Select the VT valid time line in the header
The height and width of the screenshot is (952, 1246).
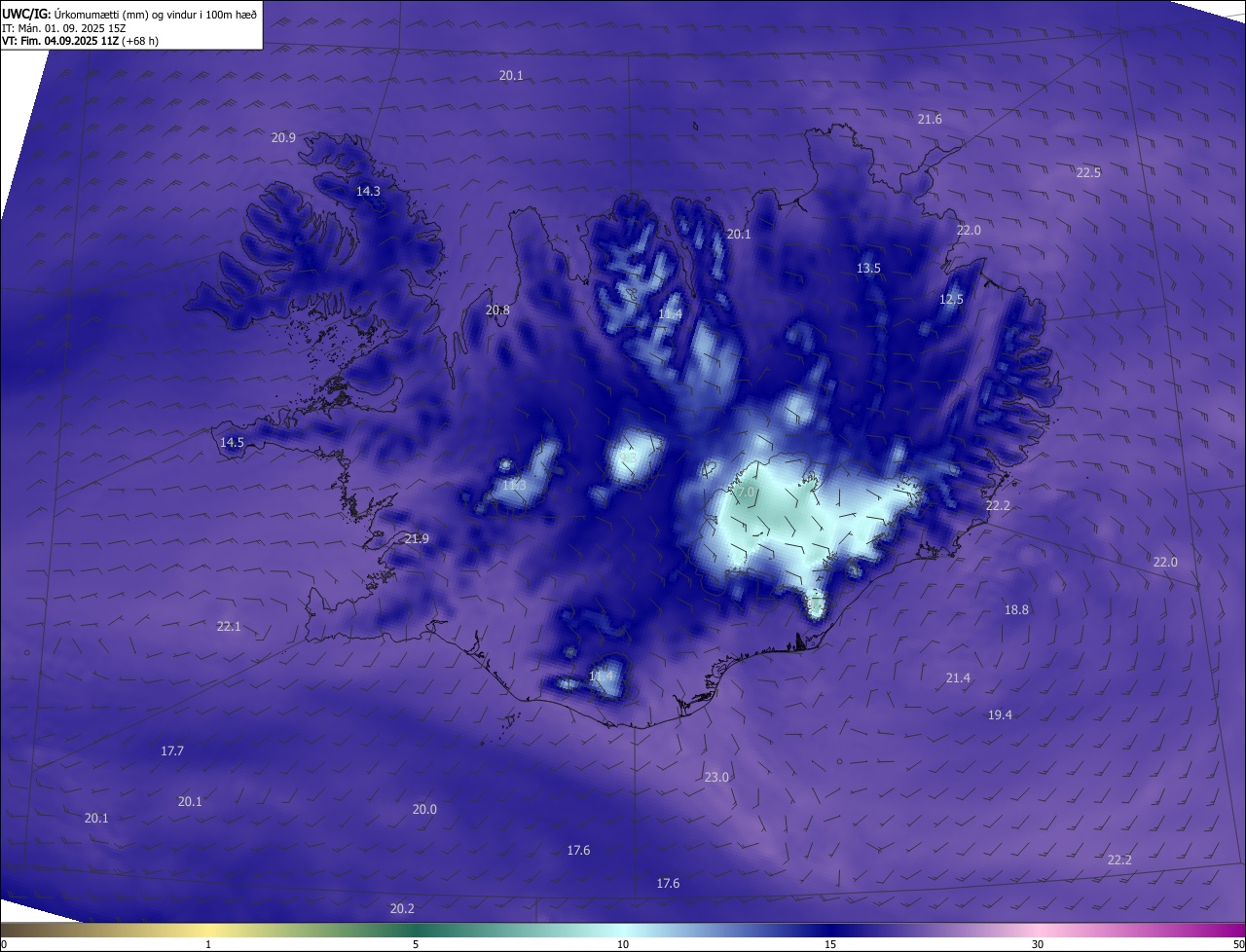(80, 41)
